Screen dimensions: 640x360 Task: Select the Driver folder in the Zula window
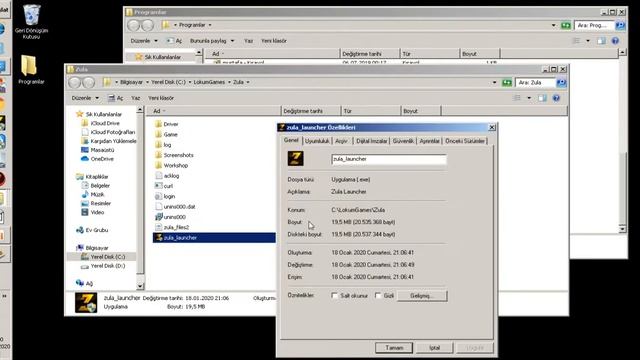point(167,124)
